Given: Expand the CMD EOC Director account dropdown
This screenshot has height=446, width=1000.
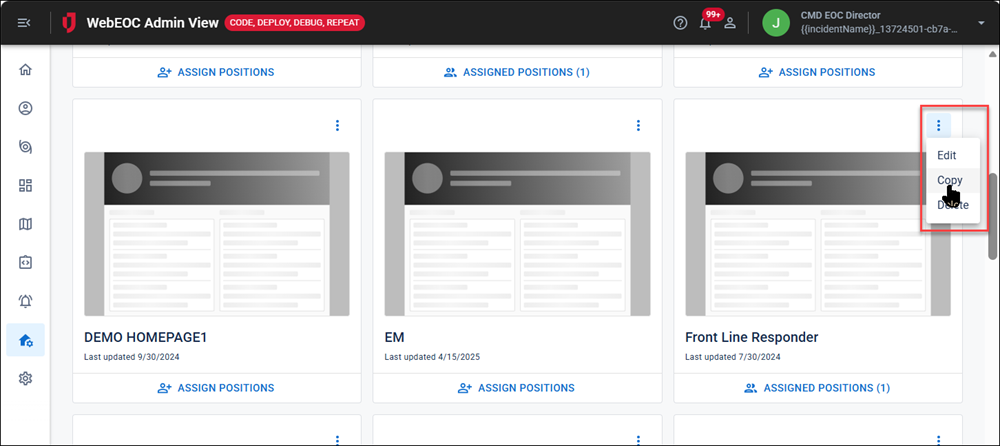Looking at the screenshot, I should point(981,23).
